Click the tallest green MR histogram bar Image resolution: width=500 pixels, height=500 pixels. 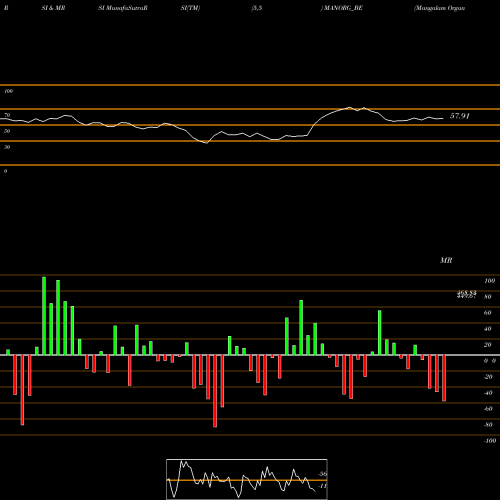point(44,316)
